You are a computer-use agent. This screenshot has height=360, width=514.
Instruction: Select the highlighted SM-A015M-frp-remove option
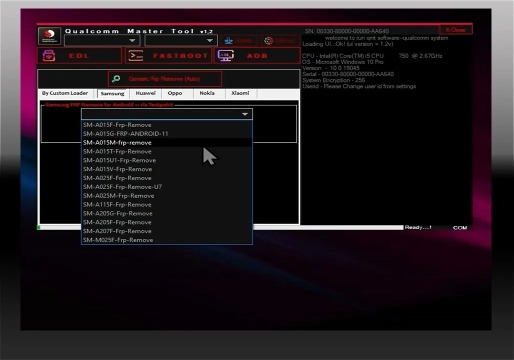tap(167, 143)
